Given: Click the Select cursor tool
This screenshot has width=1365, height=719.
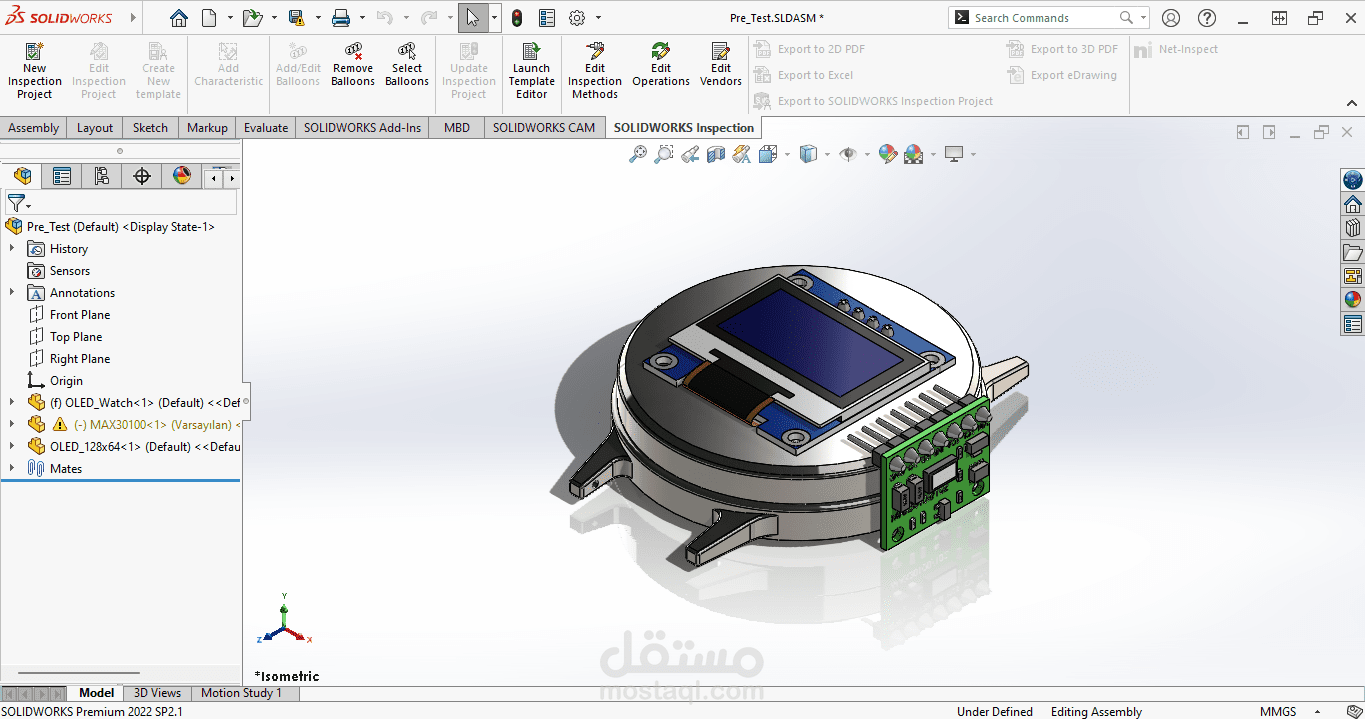Looking at the screenshot, I should (473, 18).
